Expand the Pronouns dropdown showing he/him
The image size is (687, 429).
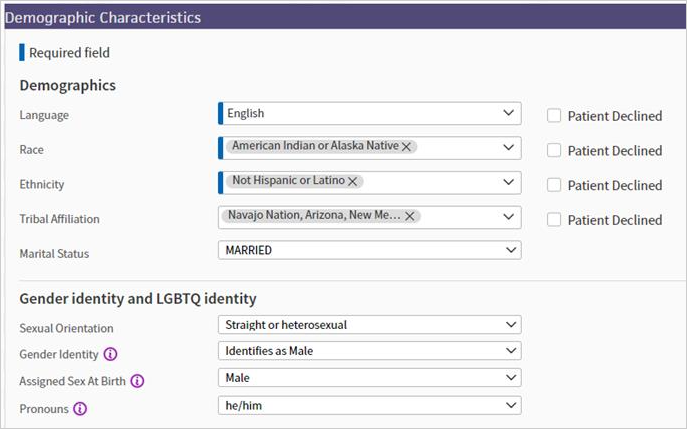(369, 405)
